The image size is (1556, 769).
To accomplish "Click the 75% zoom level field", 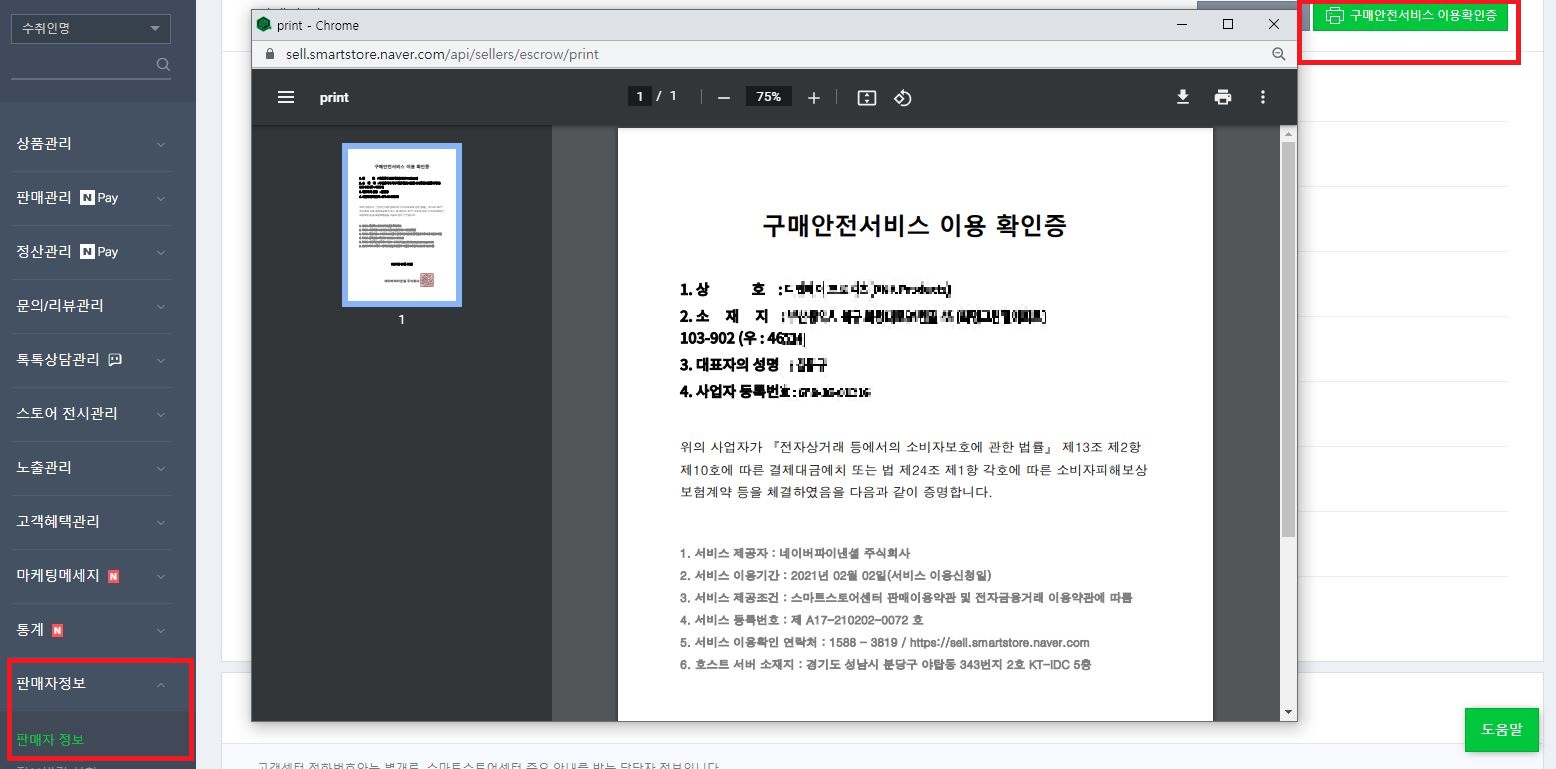I will coord(768,97).
